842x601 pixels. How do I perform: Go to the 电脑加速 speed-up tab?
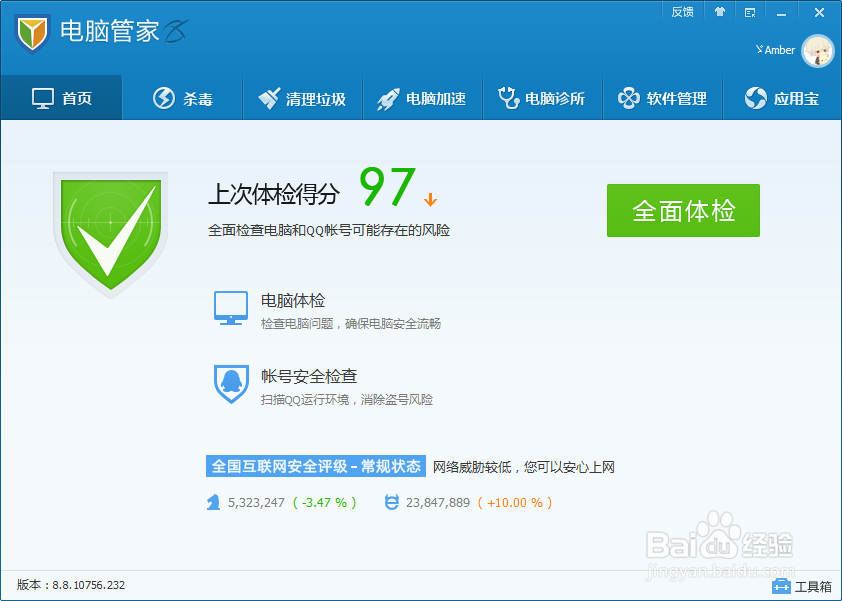point(422,98)
